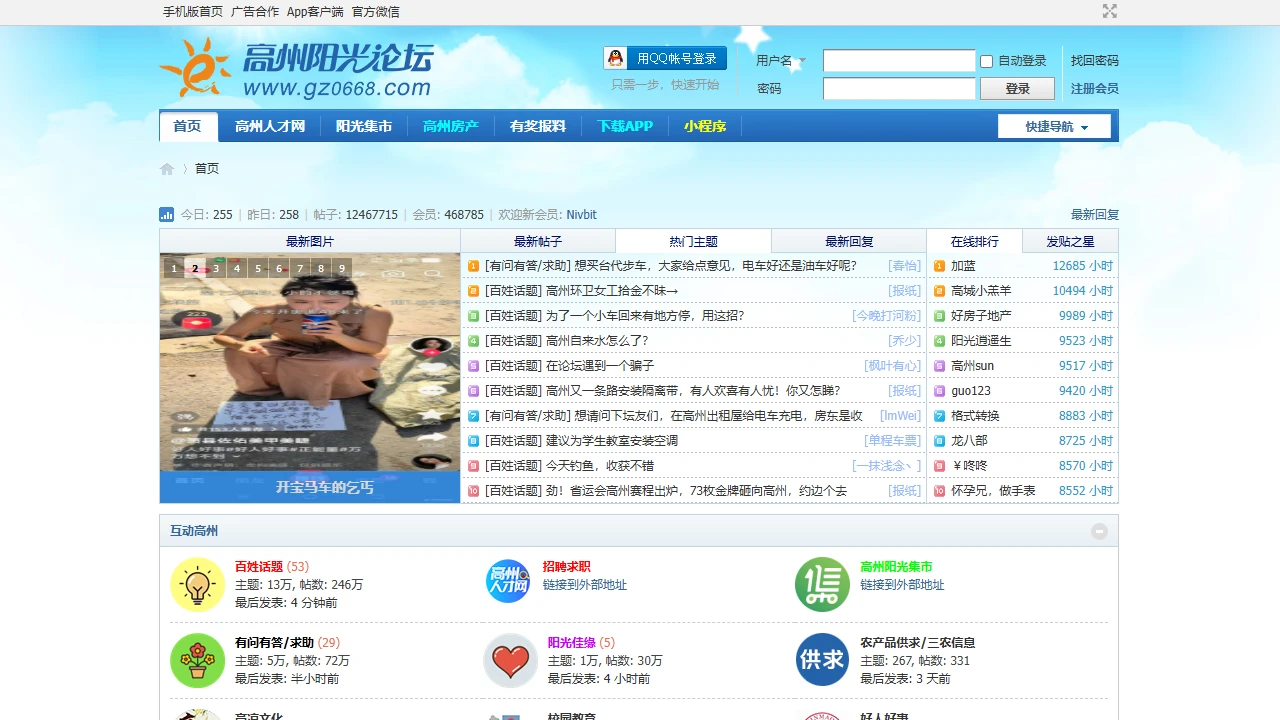This screenshot has width=1280, height=720.
Task: Switch to the 最新回复 tab in the post panel
Action: coord(849,241)
